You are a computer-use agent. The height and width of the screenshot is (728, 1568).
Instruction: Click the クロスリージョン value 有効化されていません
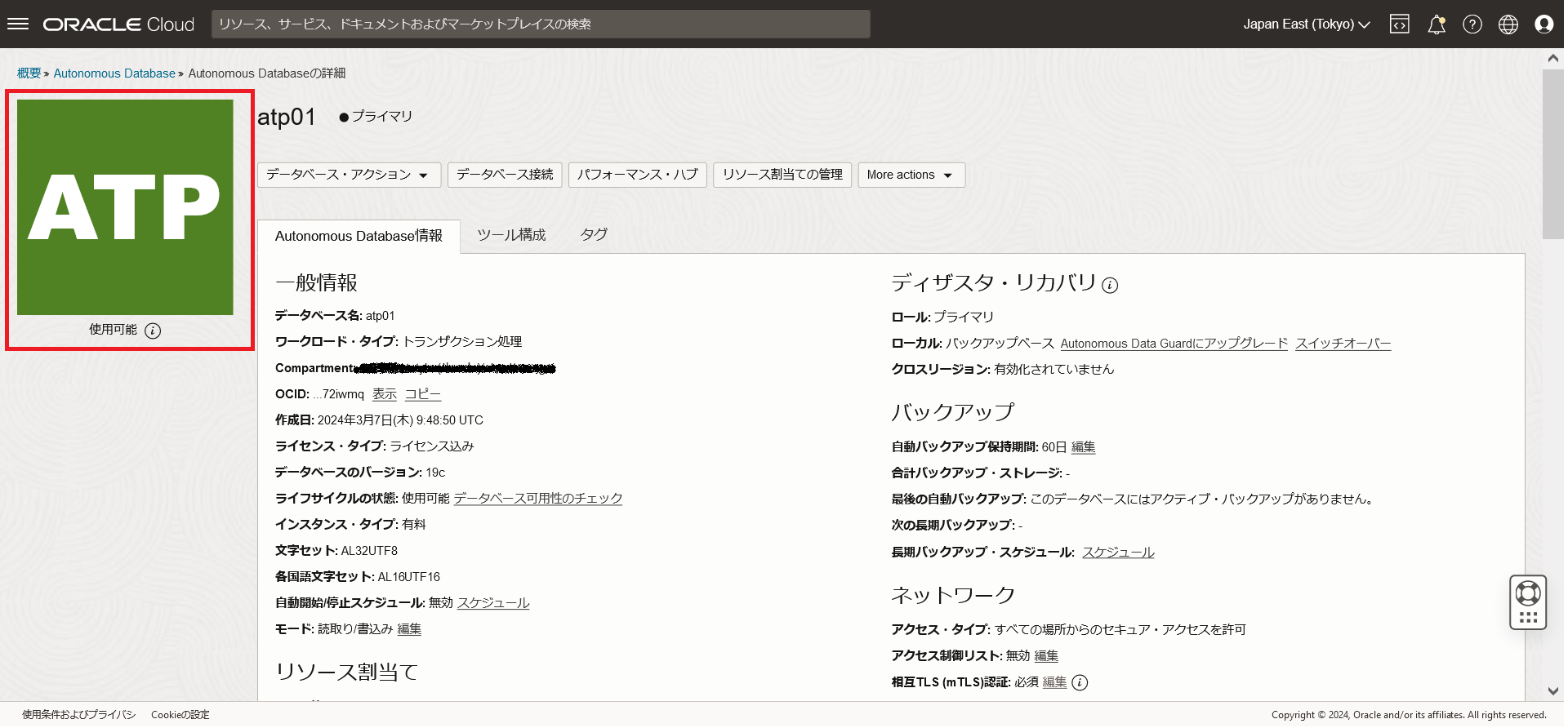point(1054,370)
